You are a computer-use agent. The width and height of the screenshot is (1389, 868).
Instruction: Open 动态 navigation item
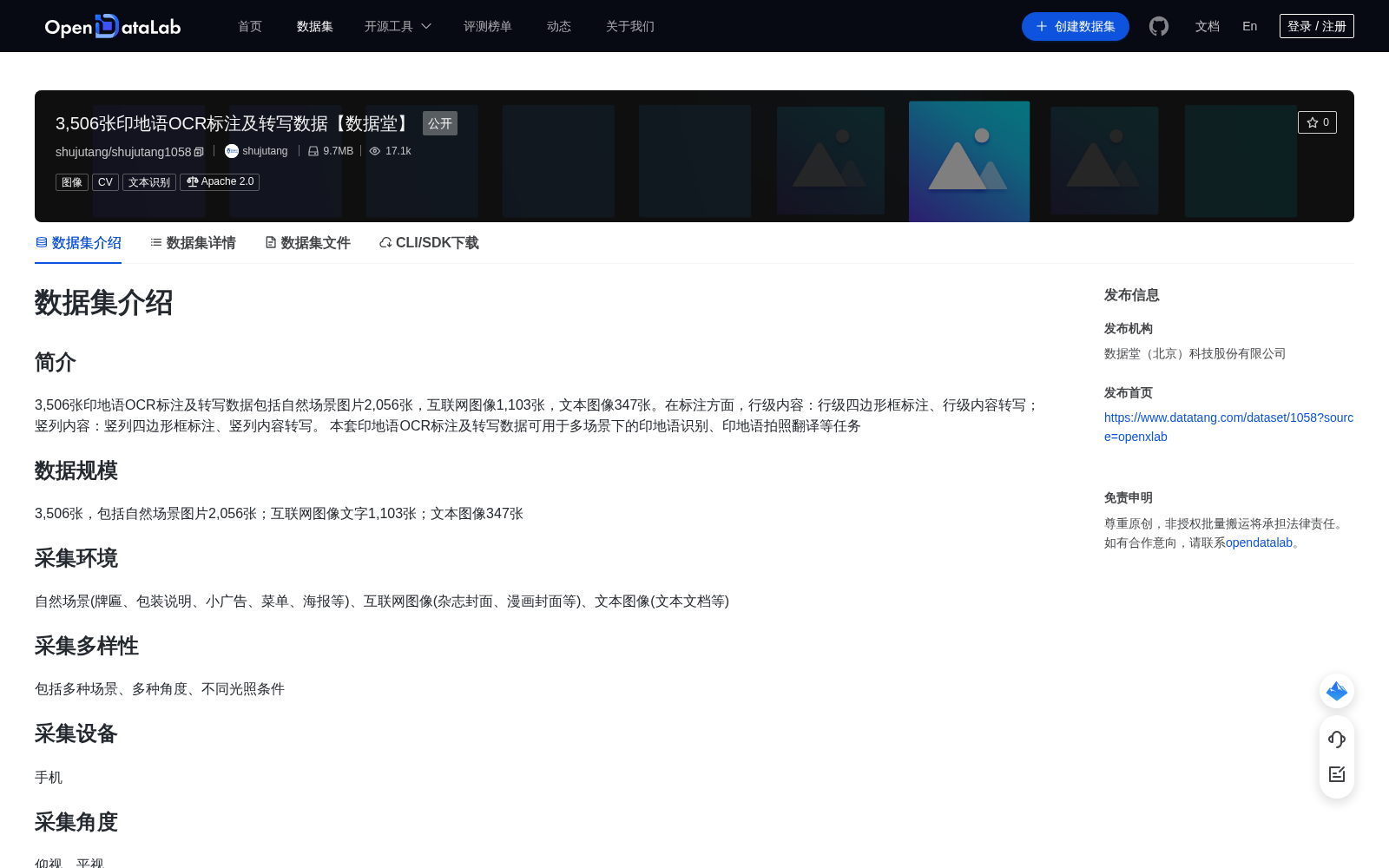click(x=559, y=26)
